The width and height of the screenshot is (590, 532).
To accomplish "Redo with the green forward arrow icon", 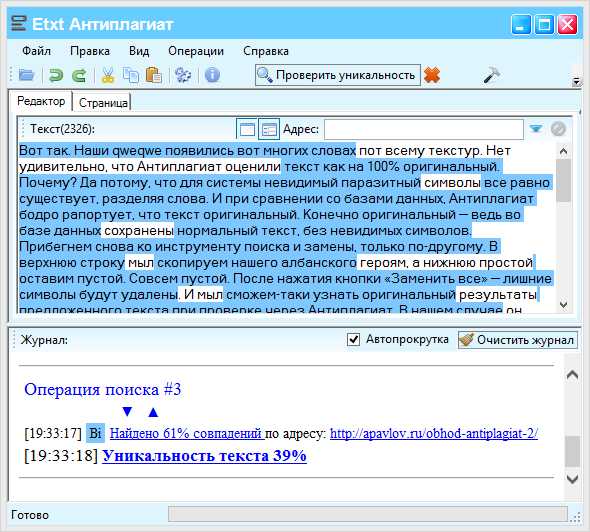I will point(79,75).
